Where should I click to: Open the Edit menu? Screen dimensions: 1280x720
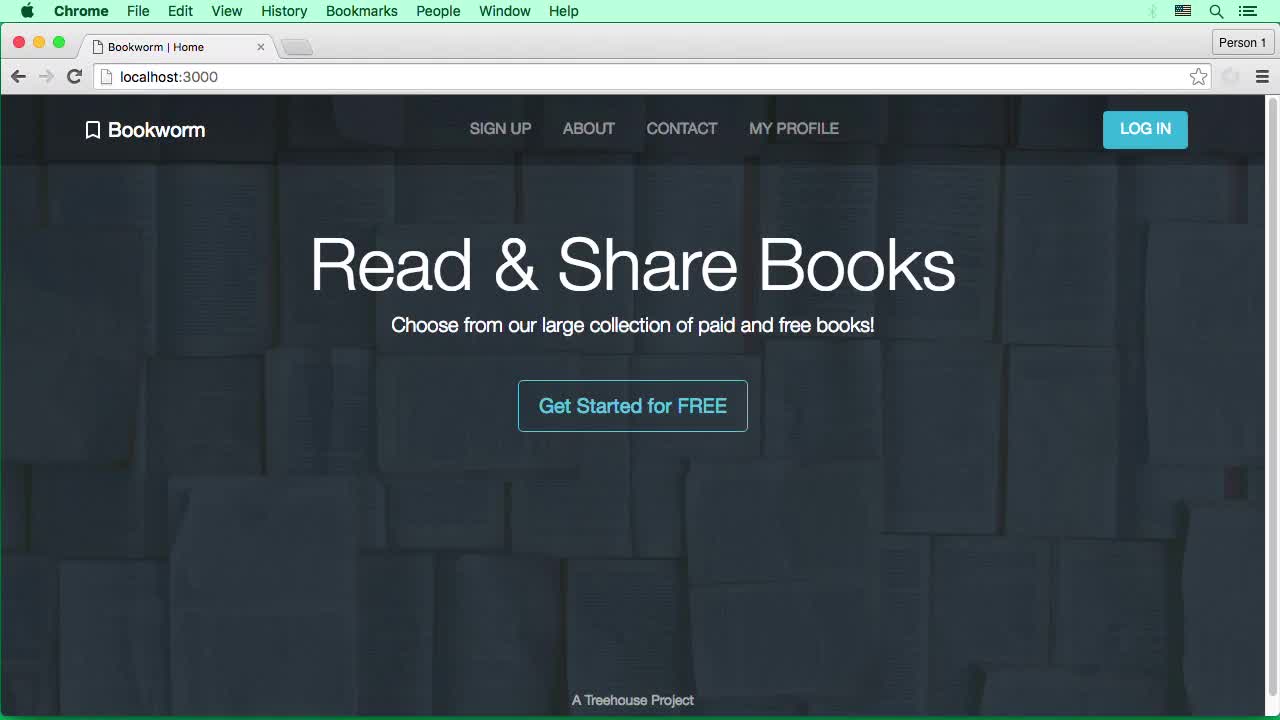(x=180, y=11)
